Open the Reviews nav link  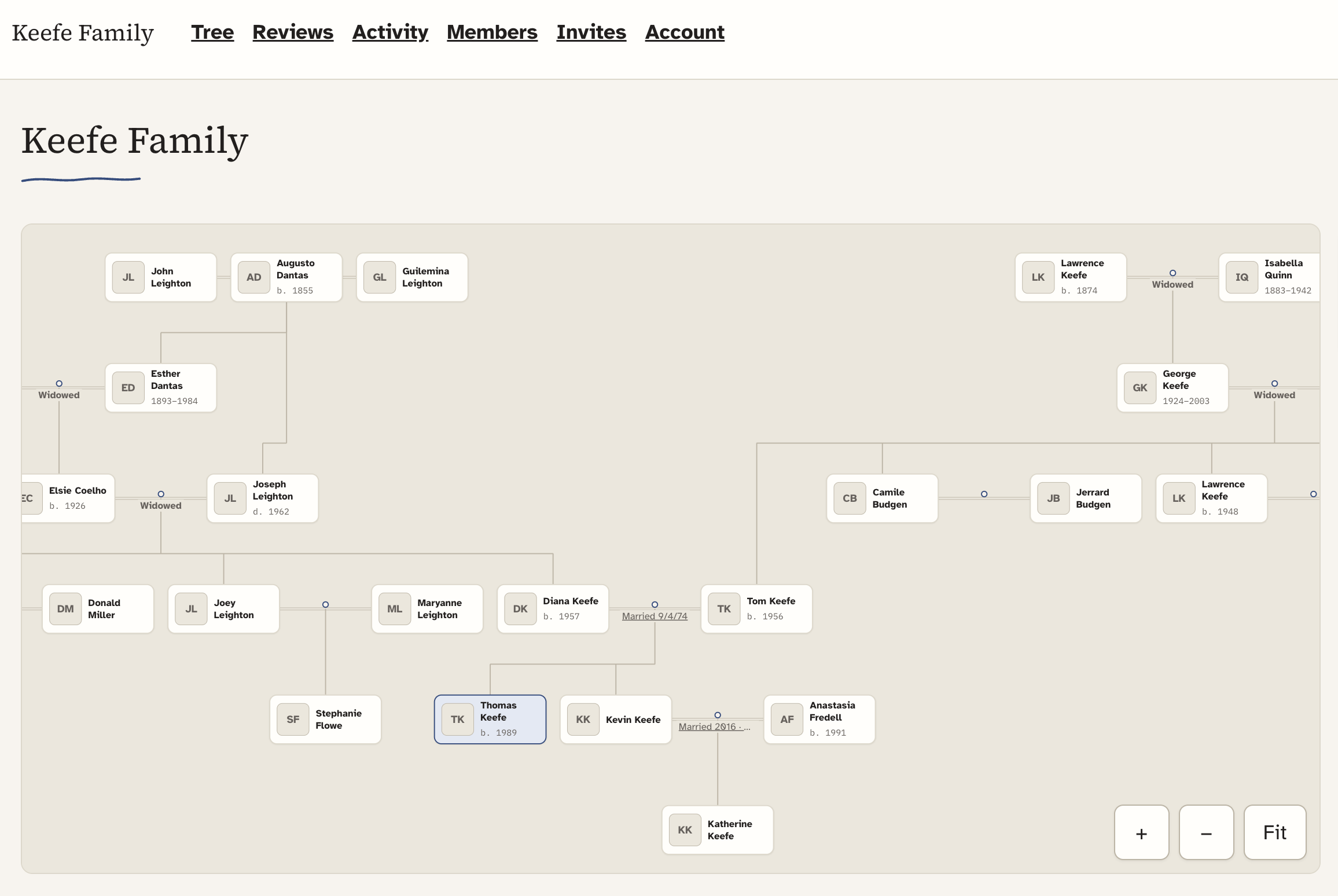pyautogui.click(x=293, y=32)
